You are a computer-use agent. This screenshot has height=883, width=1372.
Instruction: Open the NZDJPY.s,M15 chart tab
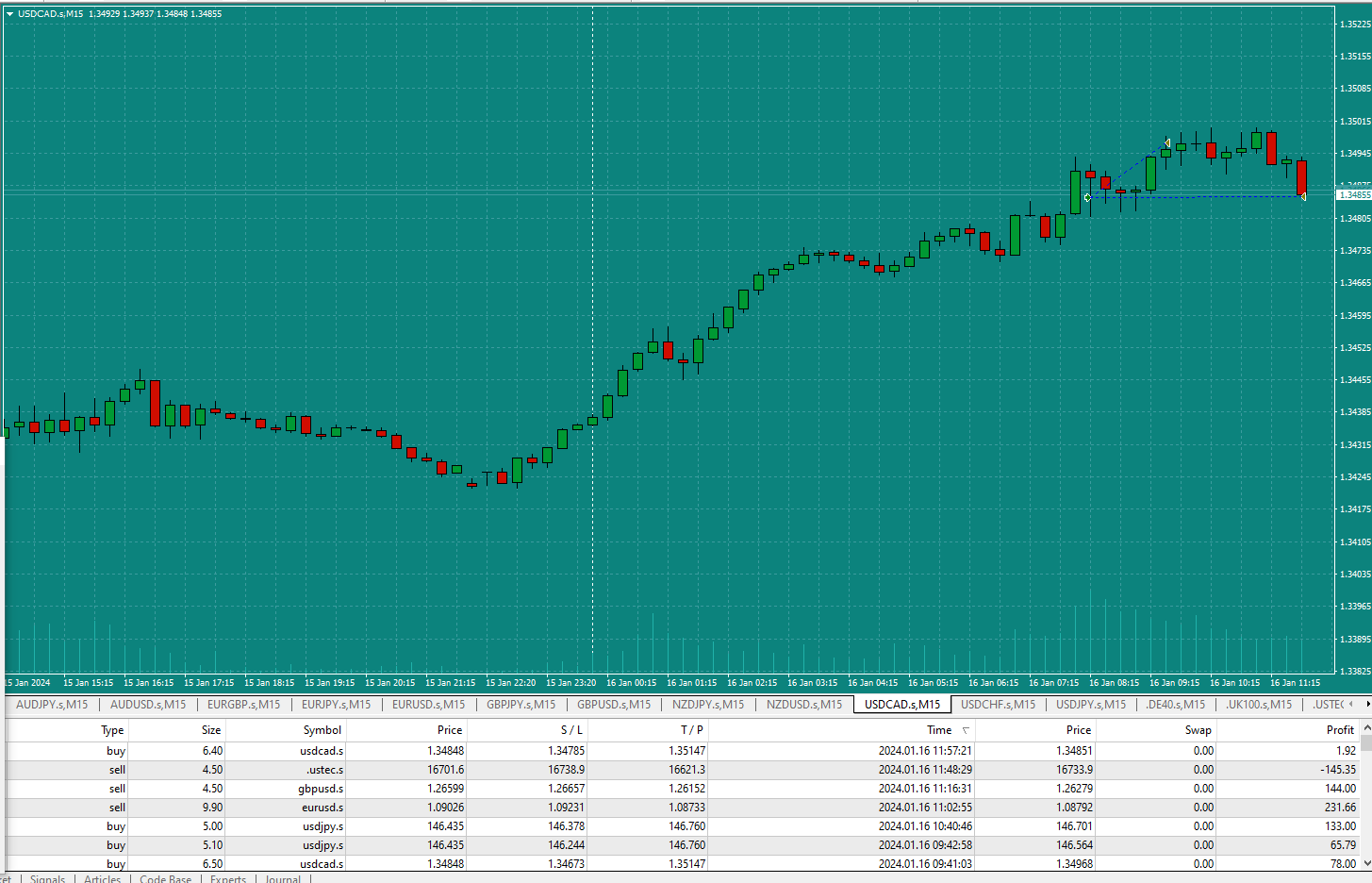coord(708,705)
